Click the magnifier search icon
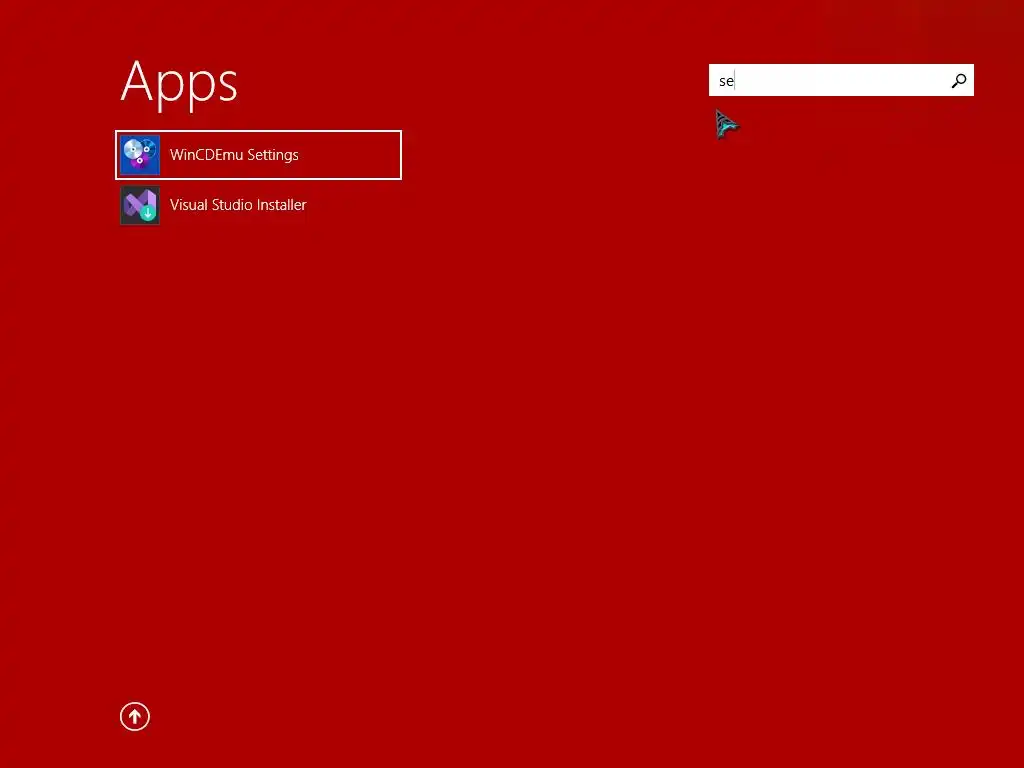Screen dimensions: 1024x768 coord(958,80)
